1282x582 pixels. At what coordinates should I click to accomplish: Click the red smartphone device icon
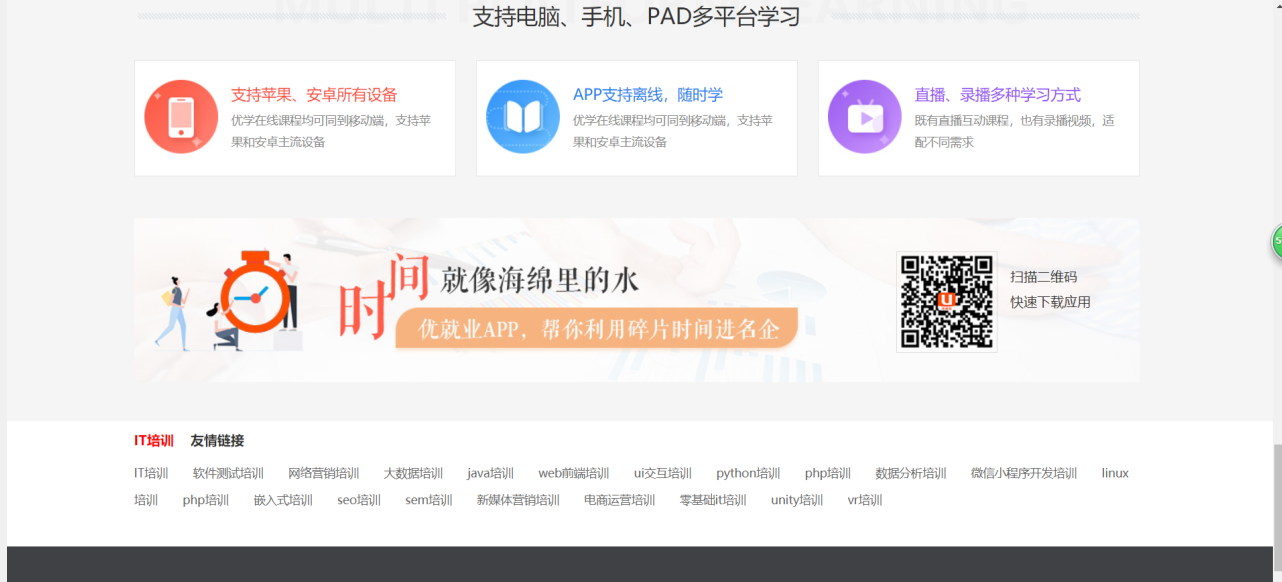181,117
